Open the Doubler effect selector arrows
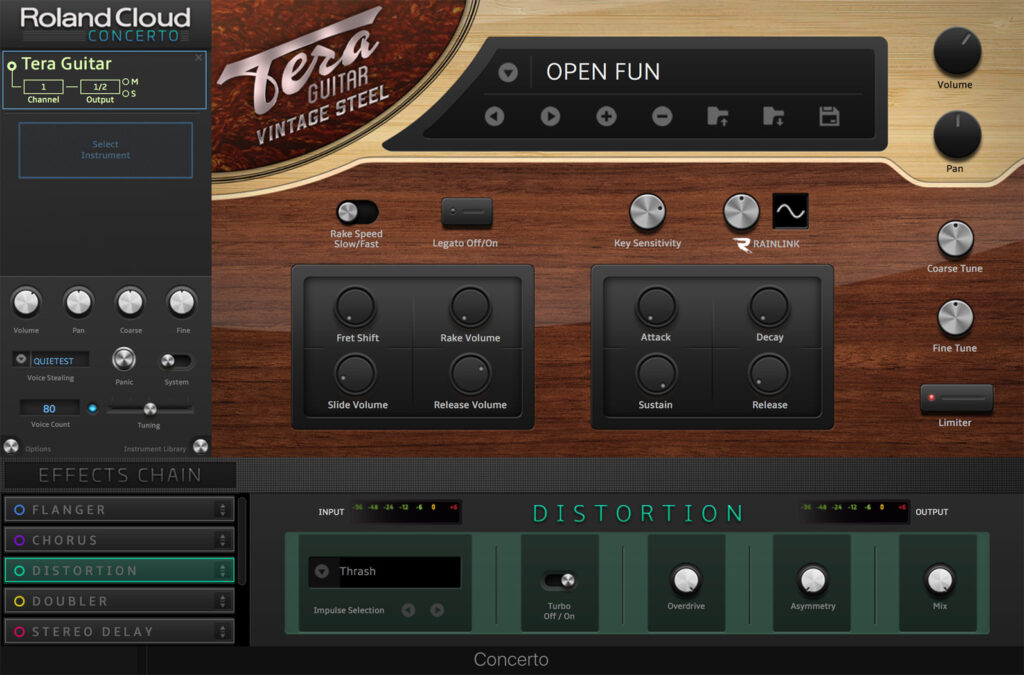This screenshot has height=675, width=1024. click(222, 601)
